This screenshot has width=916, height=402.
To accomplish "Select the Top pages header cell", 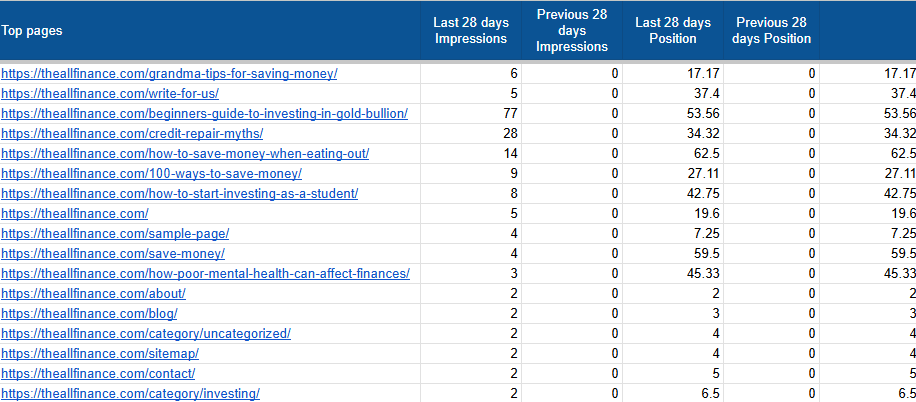I will coord(210,30).
